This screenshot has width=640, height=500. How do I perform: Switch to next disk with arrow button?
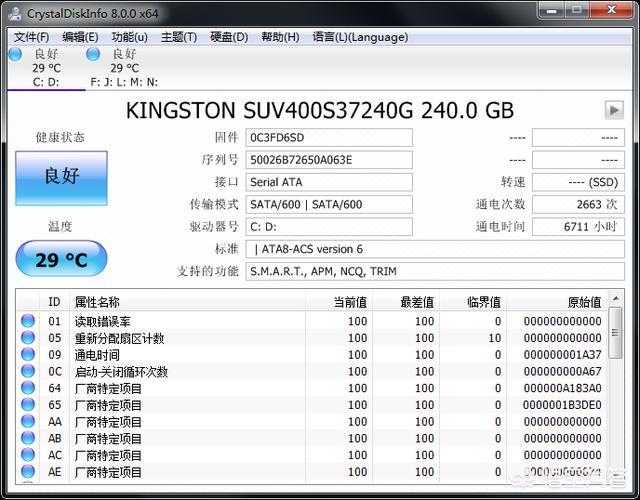click(x=614, y=110)
